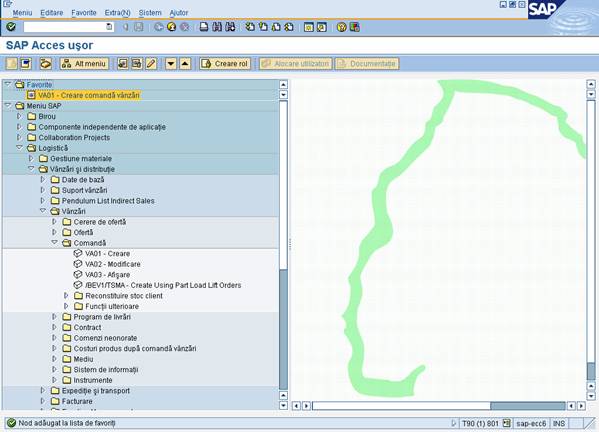Click the green Enter checkmark icon
Screen dimensions: 599x432
click(x=11, y=27)
